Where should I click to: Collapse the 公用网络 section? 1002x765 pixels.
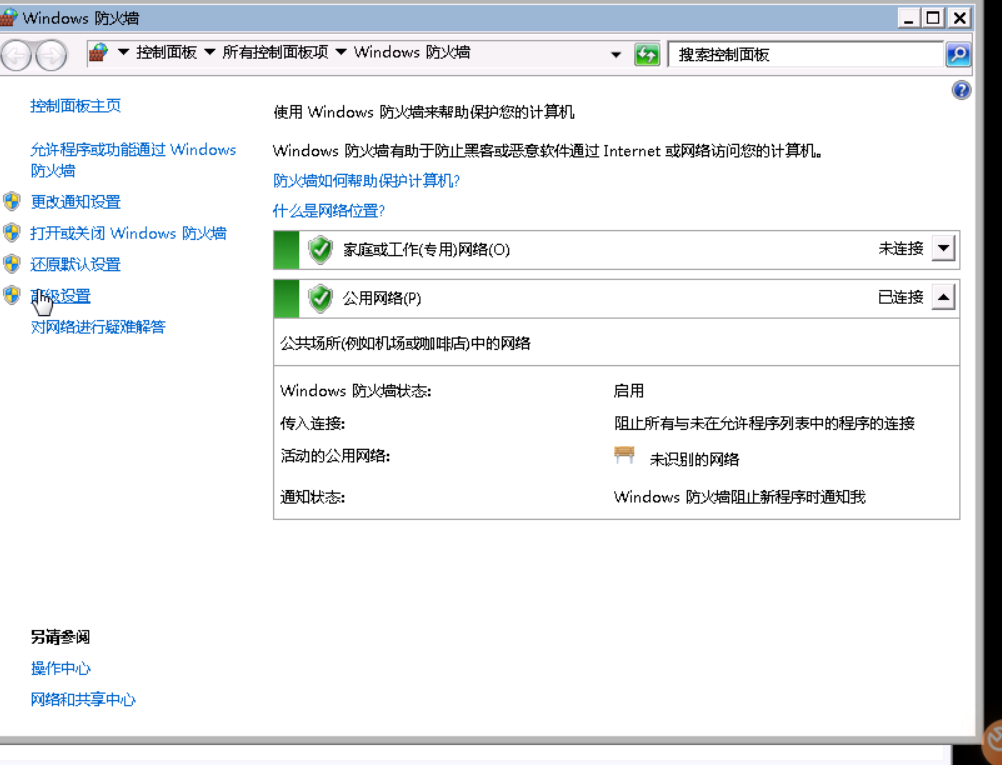tap(943, 297)
